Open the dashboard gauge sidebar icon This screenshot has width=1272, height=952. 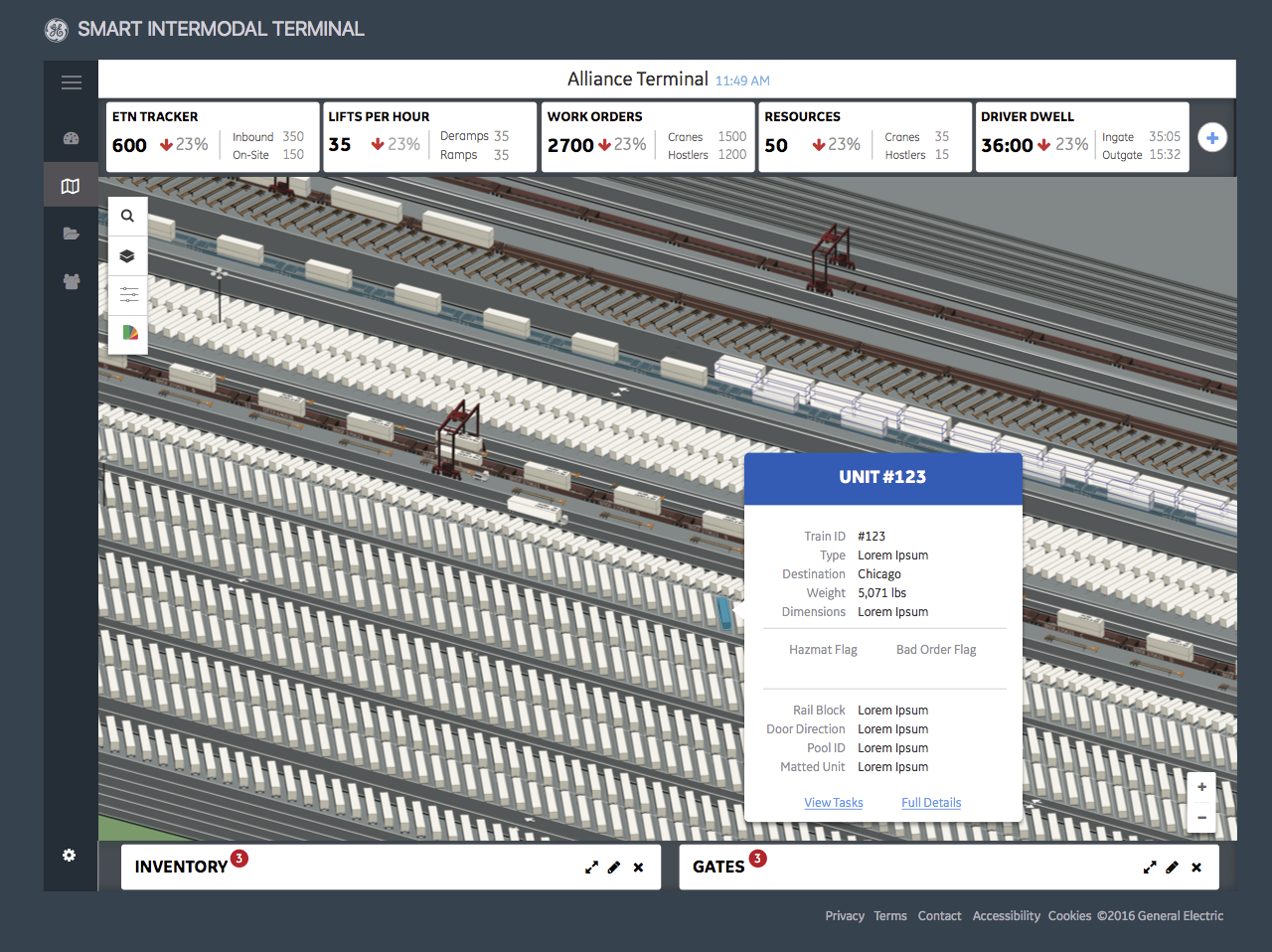coord(71,138)
